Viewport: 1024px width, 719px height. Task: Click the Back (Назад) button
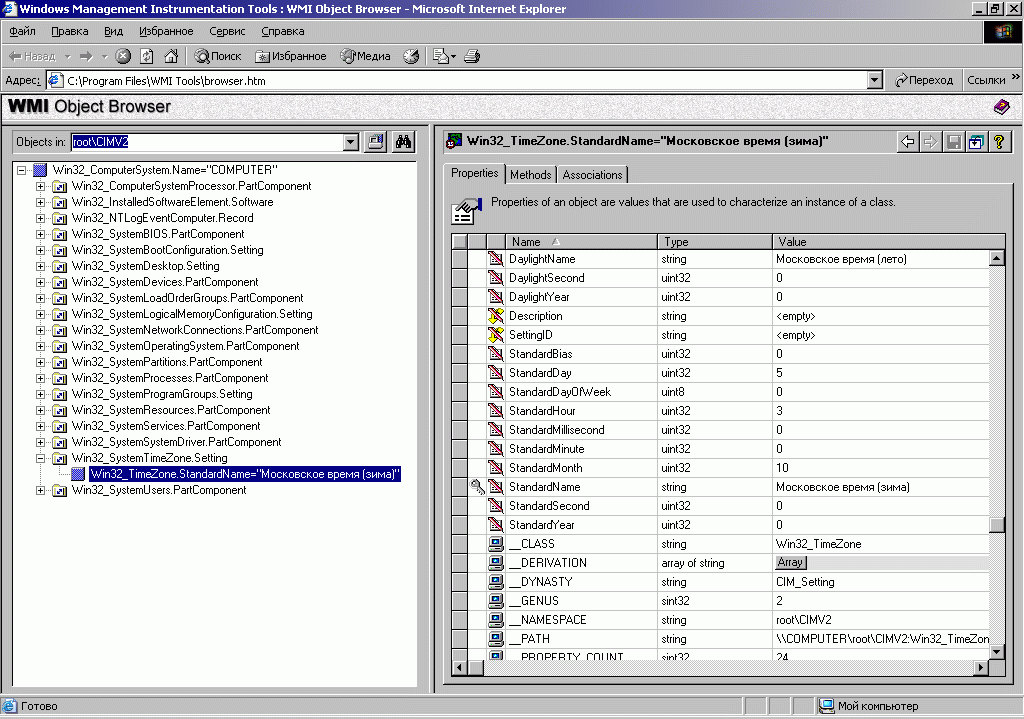click(33, 56)
